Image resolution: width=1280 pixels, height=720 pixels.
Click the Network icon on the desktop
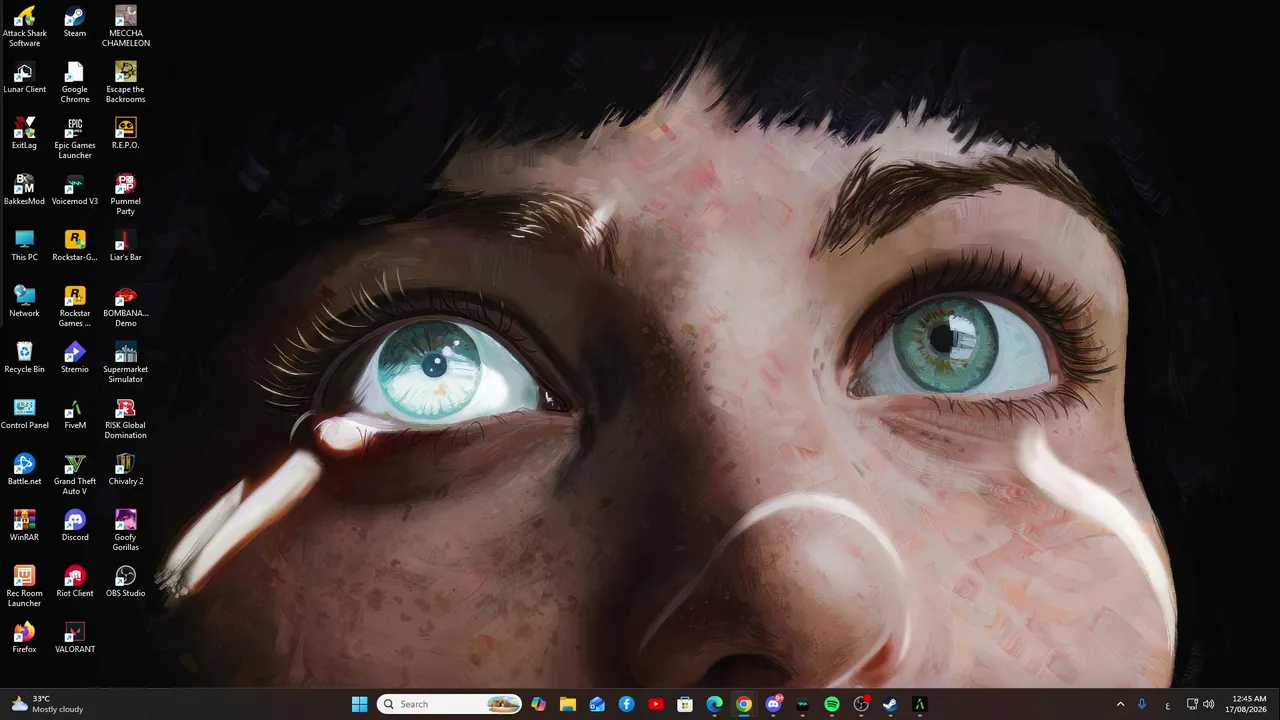point(24,302)
